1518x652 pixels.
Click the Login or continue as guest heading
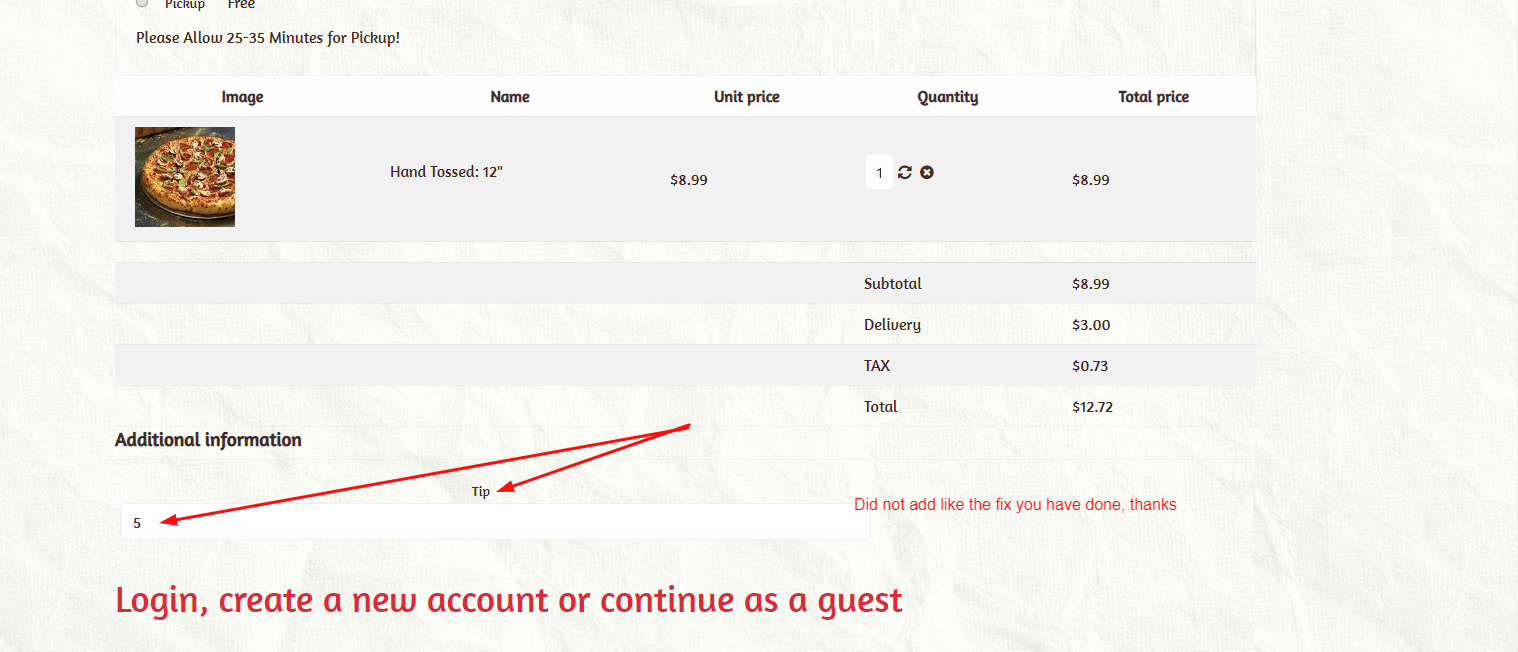click(x=509, y=600)
